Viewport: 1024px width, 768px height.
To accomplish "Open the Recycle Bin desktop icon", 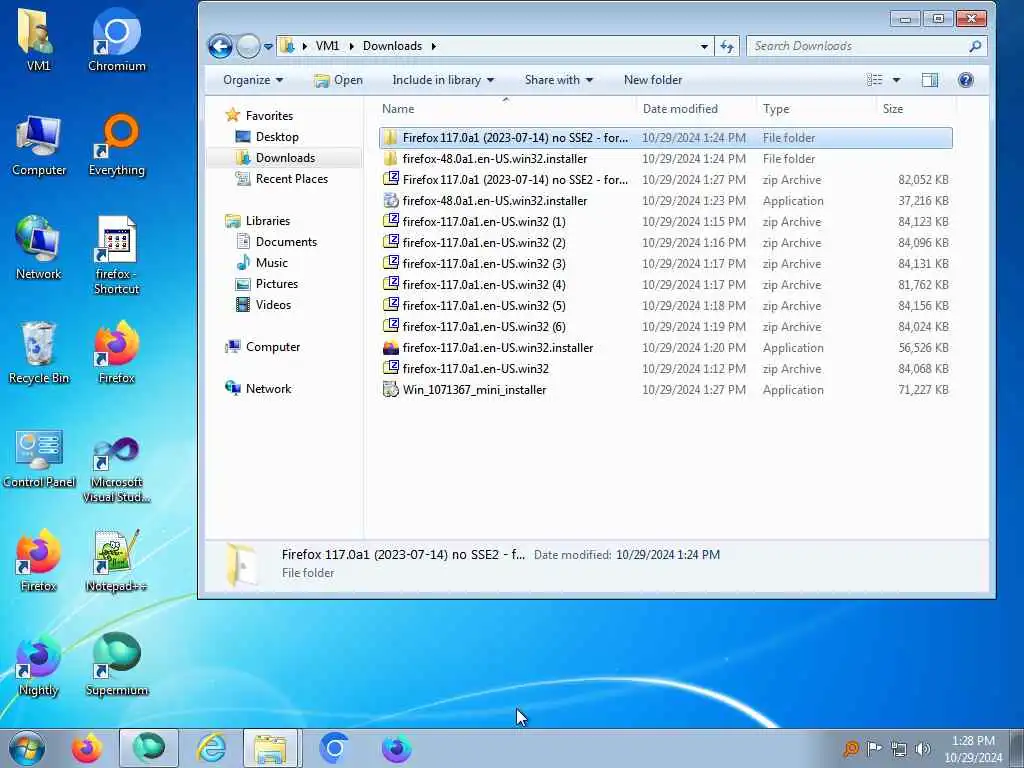I will pos(39,353).
